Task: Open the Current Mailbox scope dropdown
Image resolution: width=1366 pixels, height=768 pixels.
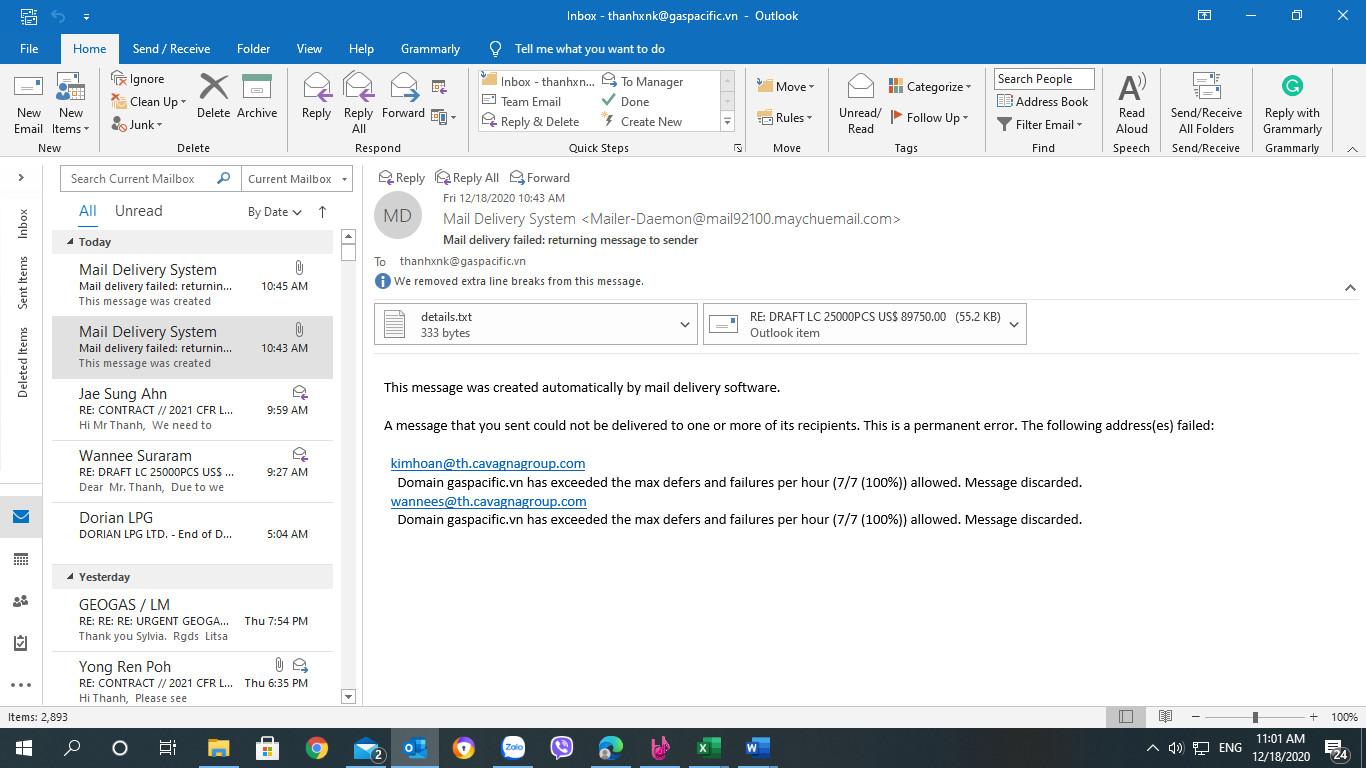Action: (297, 179)
